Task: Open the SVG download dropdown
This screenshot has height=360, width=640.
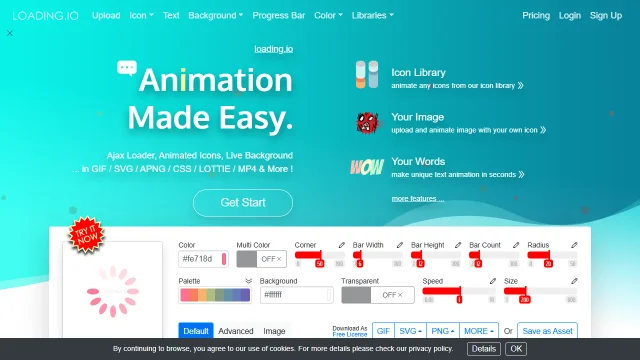Action: tap(410, 331)
